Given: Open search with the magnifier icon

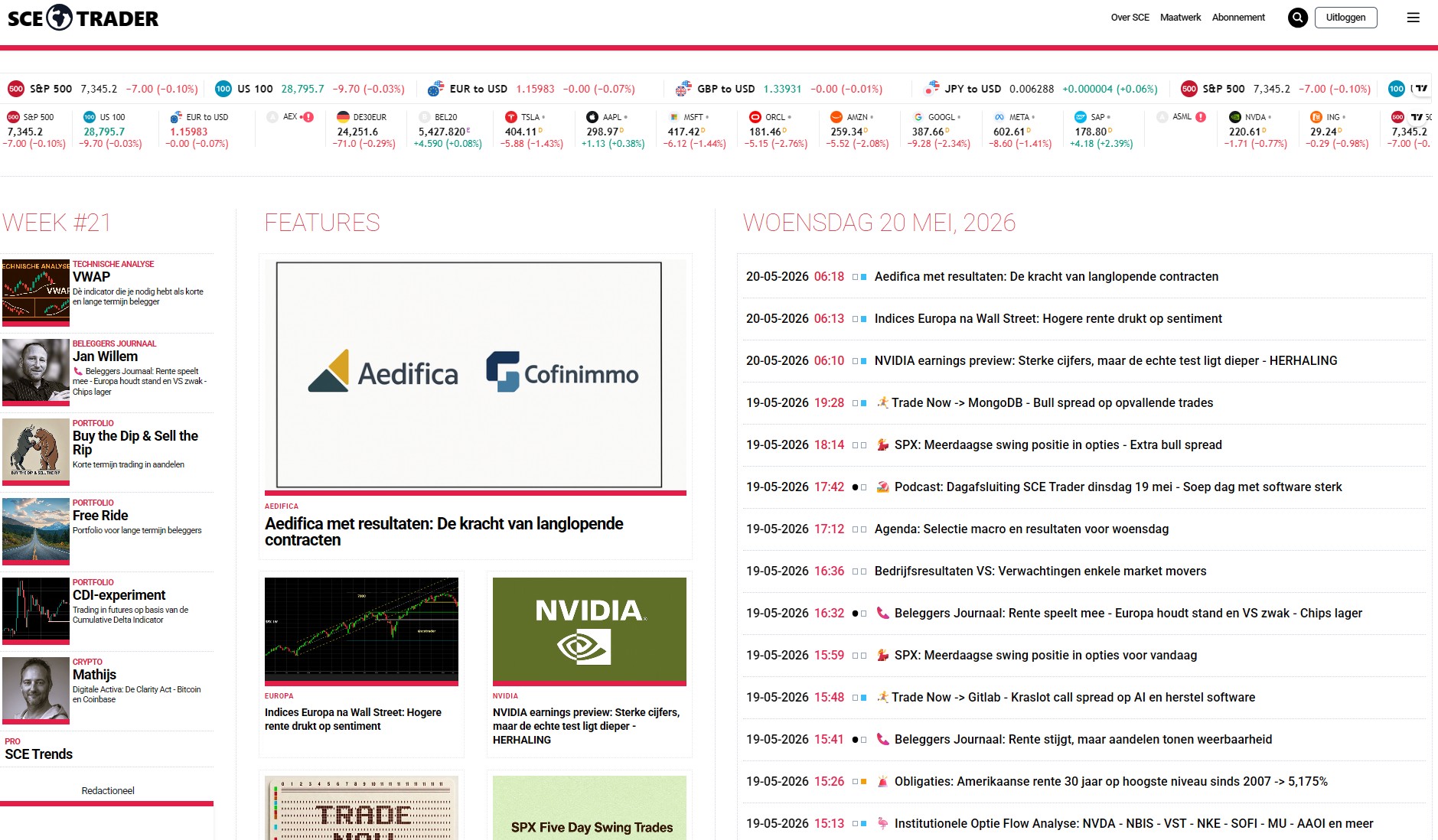Looking at the screenshot, I should pyautogui.click(x=1297, y=18).
